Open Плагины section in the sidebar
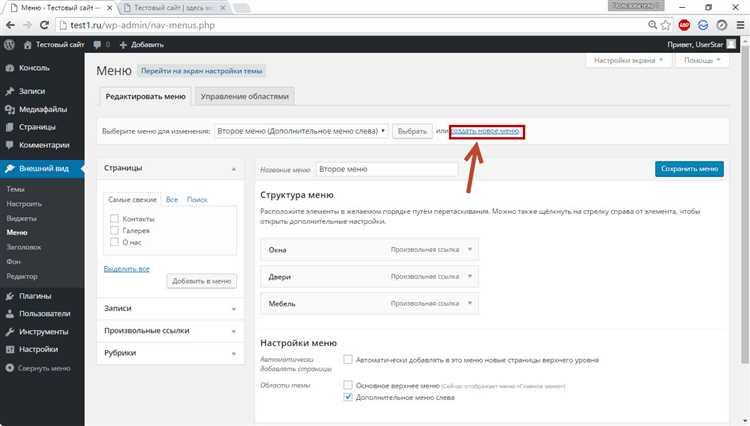Image resolution: width=750 pixels, height=426 pixels. click(x=35, y=296)
